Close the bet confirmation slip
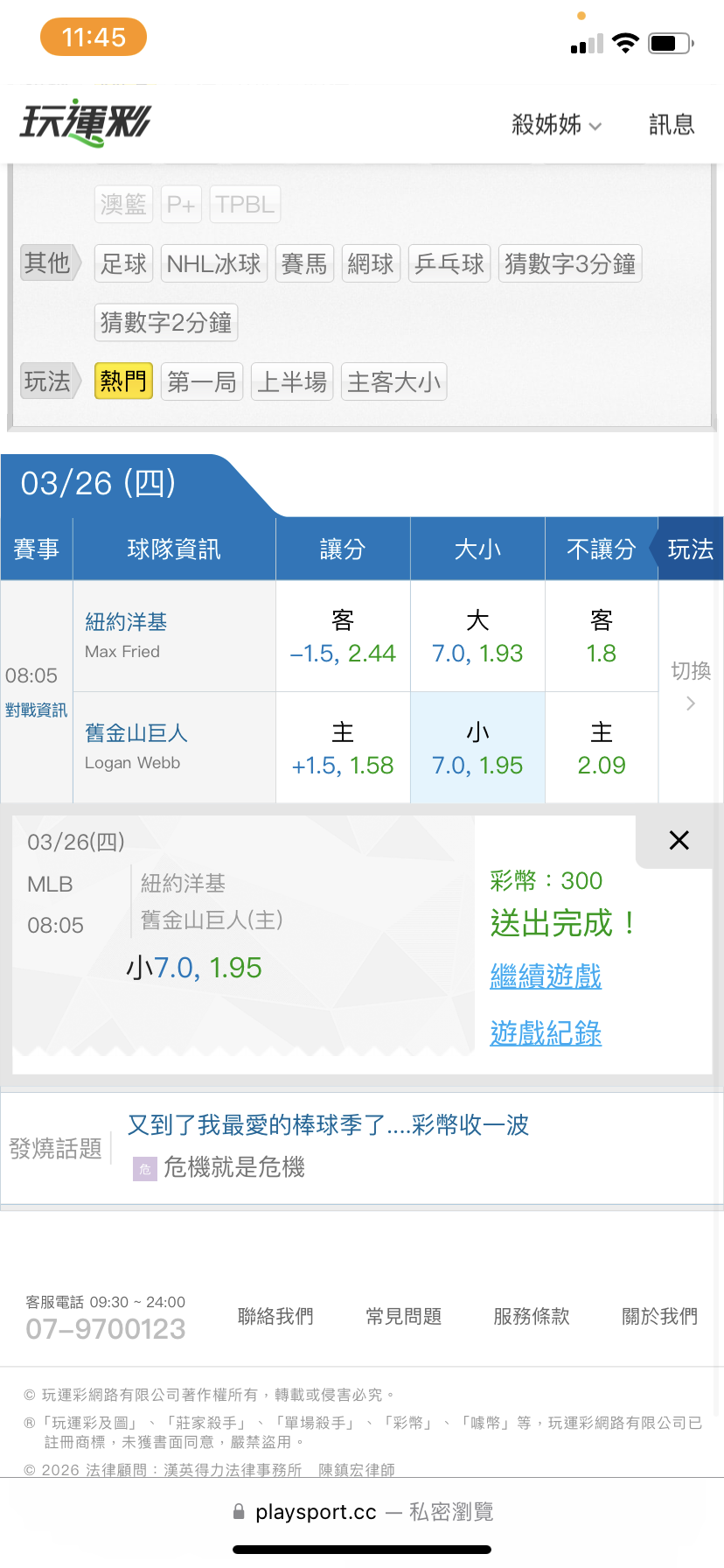The height and width of the screenshot is (1568, 724). [679, 841]
